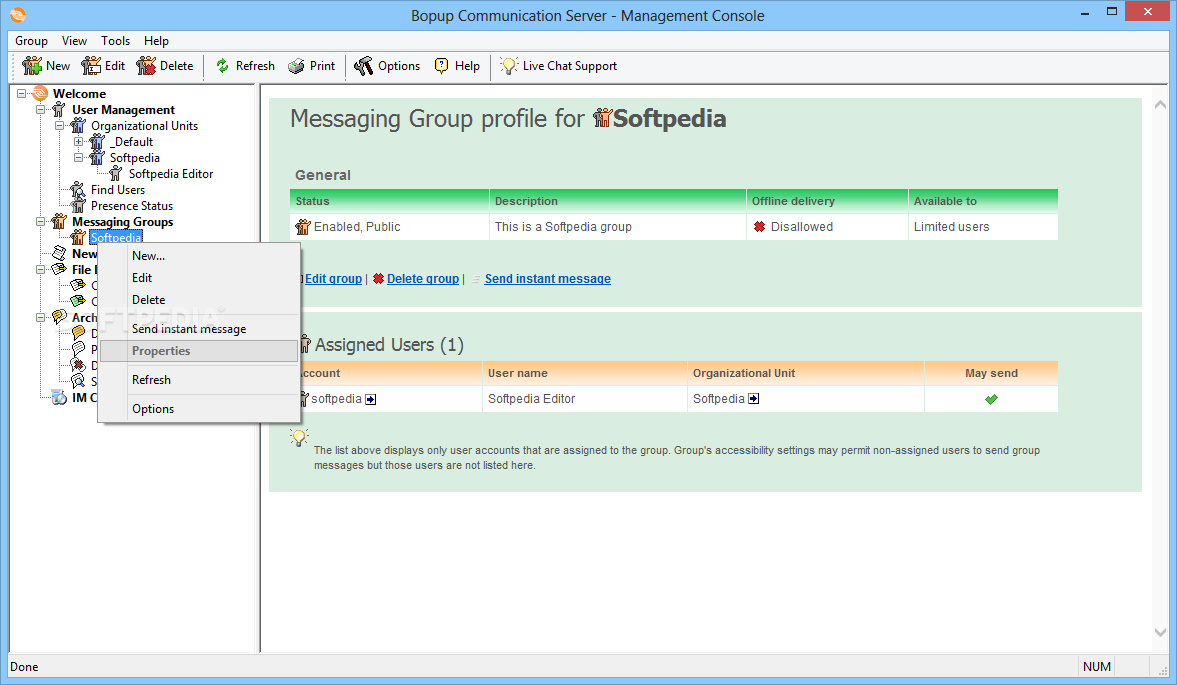
Task: Select the Messaging Groups node
Action: click(122, 222)
